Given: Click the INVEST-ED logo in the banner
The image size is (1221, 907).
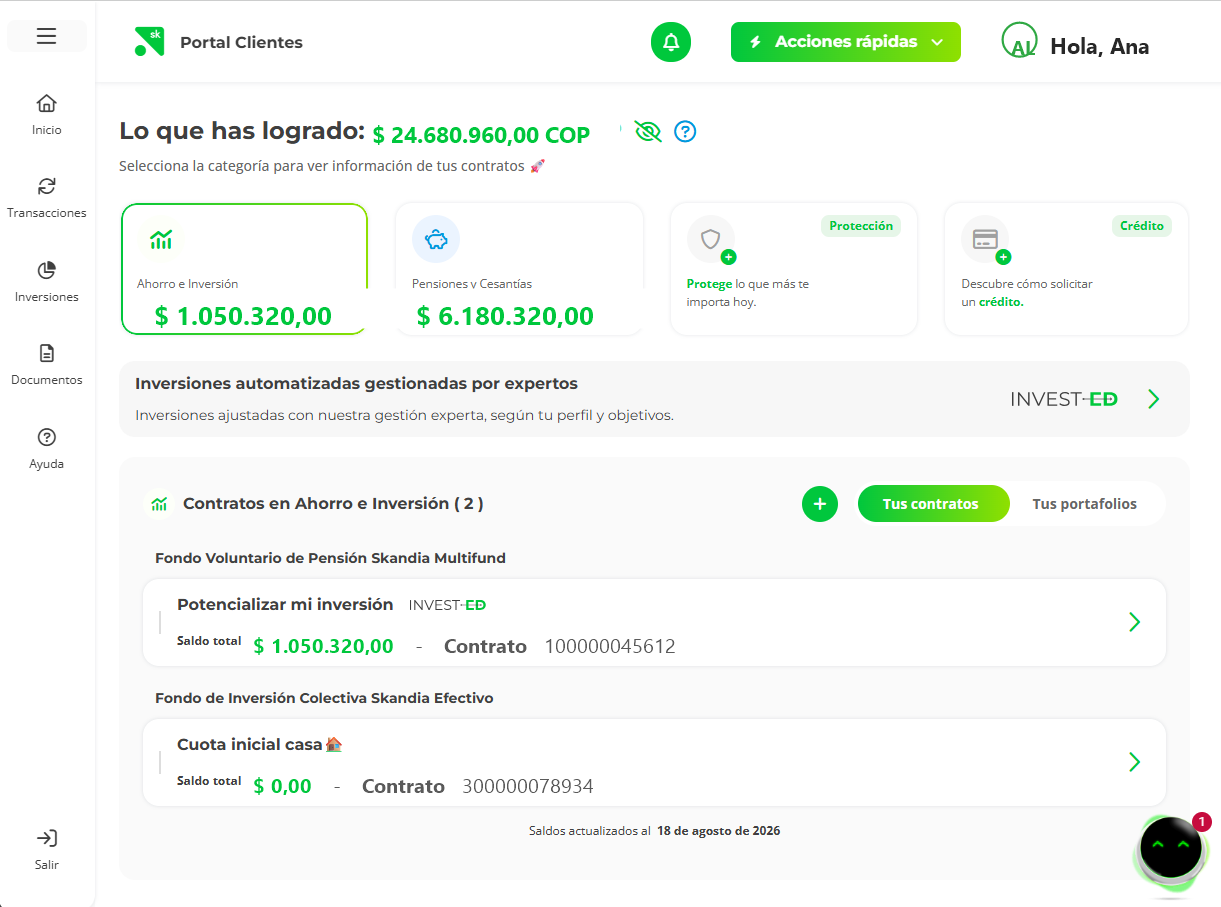Looking at the screenshot, I should (x=1063, y=399).
